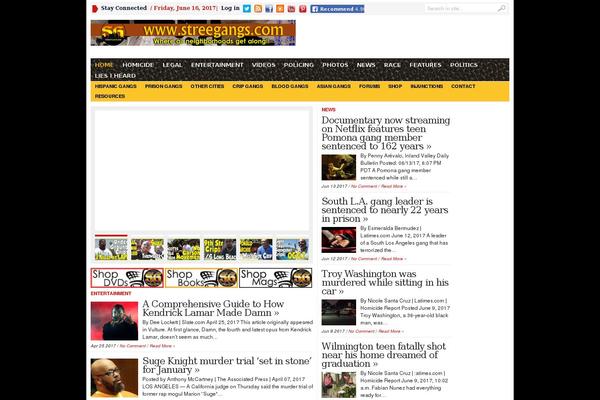Open Troy Washington murder article headline

385,280
